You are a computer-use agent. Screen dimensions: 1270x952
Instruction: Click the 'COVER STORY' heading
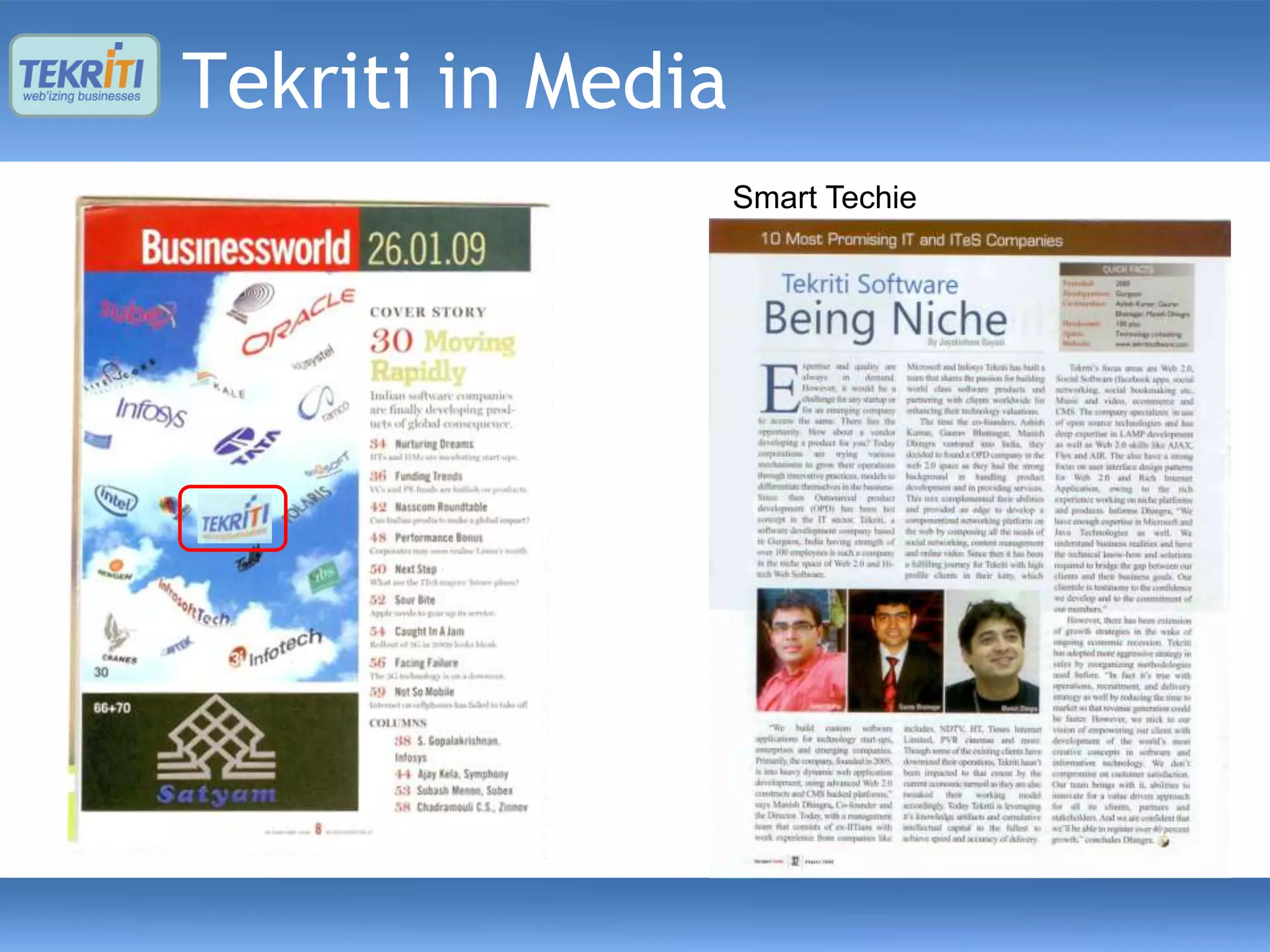coord(428,312)
